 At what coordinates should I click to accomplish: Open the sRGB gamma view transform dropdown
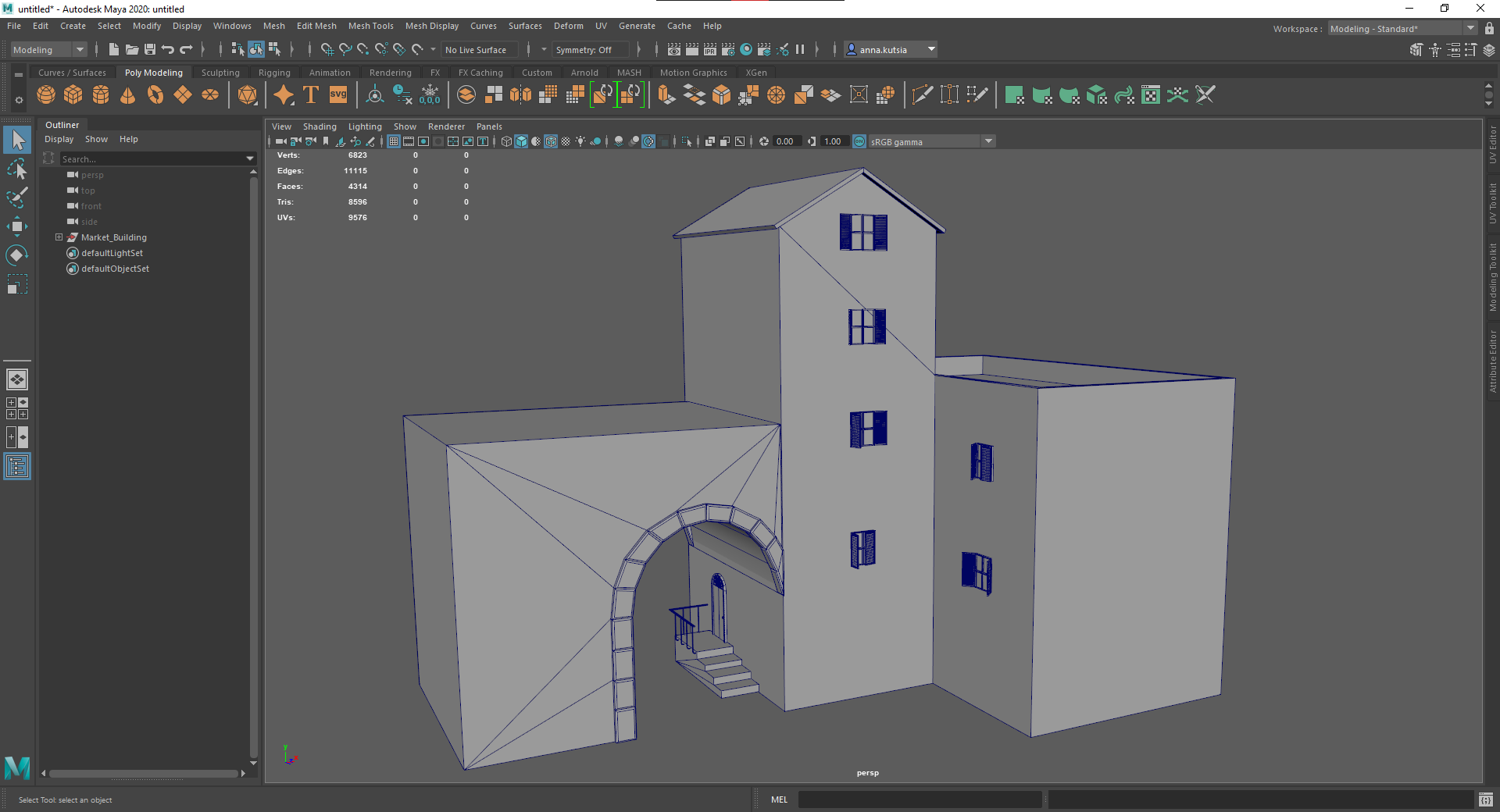pyautogui.click(x=931, y=141)
